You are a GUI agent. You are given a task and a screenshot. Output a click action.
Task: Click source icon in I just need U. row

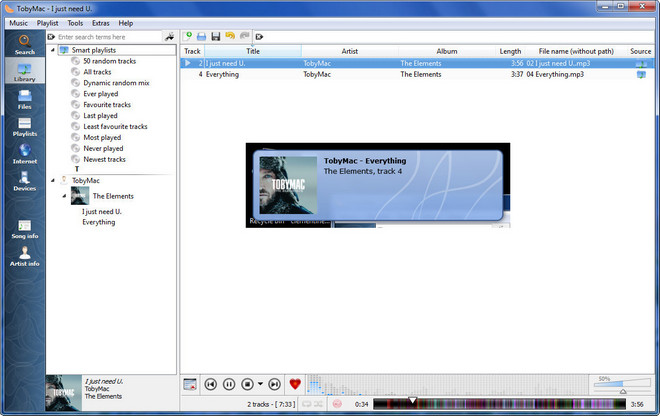(x=641, y=64)
